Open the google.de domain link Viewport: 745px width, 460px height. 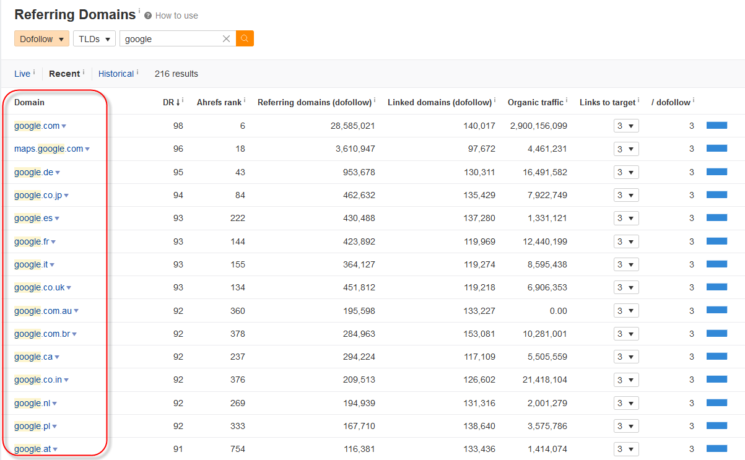click(x=33, y=172)
